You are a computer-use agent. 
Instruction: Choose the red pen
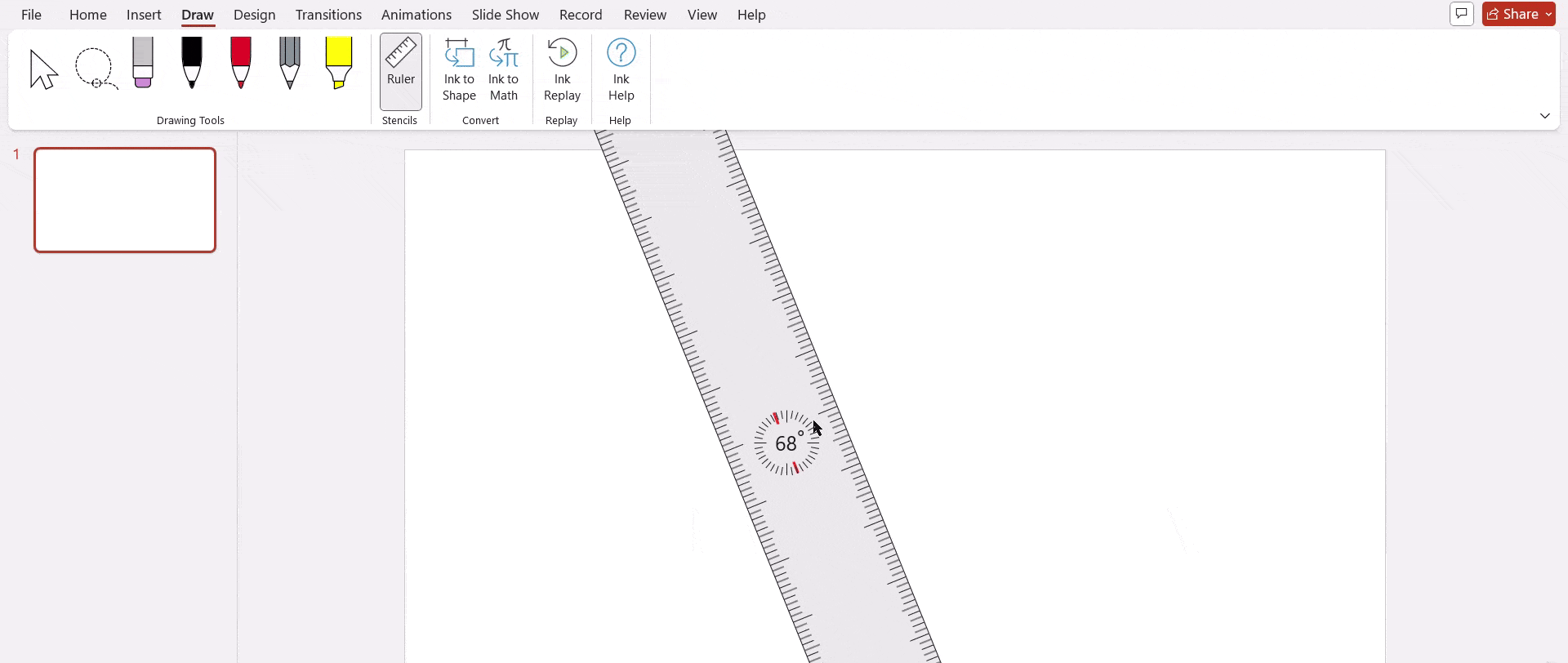(241, 63)
